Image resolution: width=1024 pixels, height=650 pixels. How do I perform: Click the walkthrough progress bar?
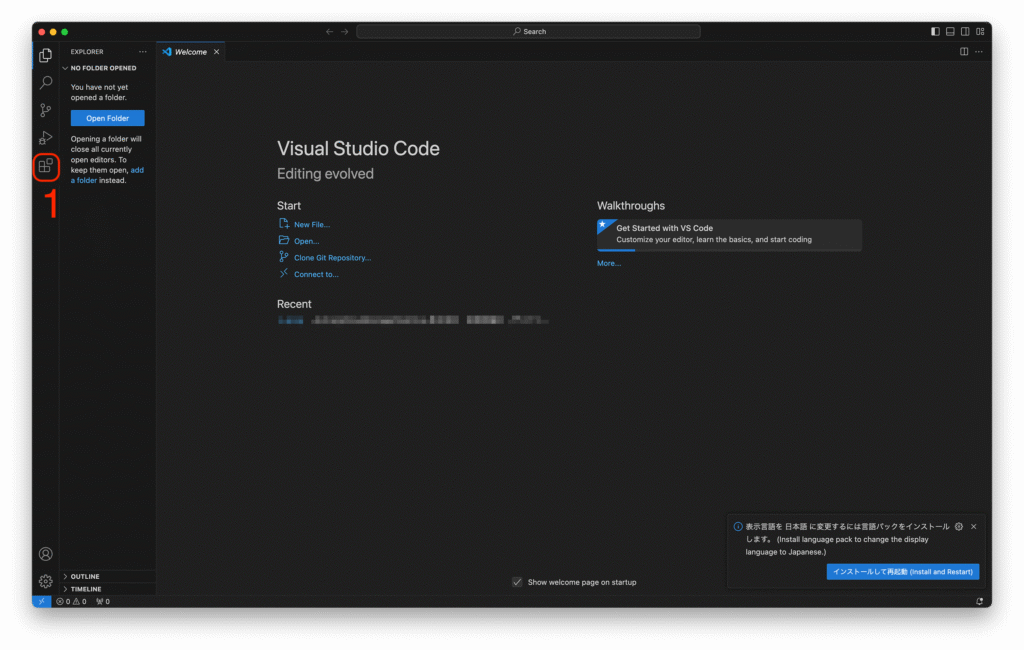click(x=729, y=250)
